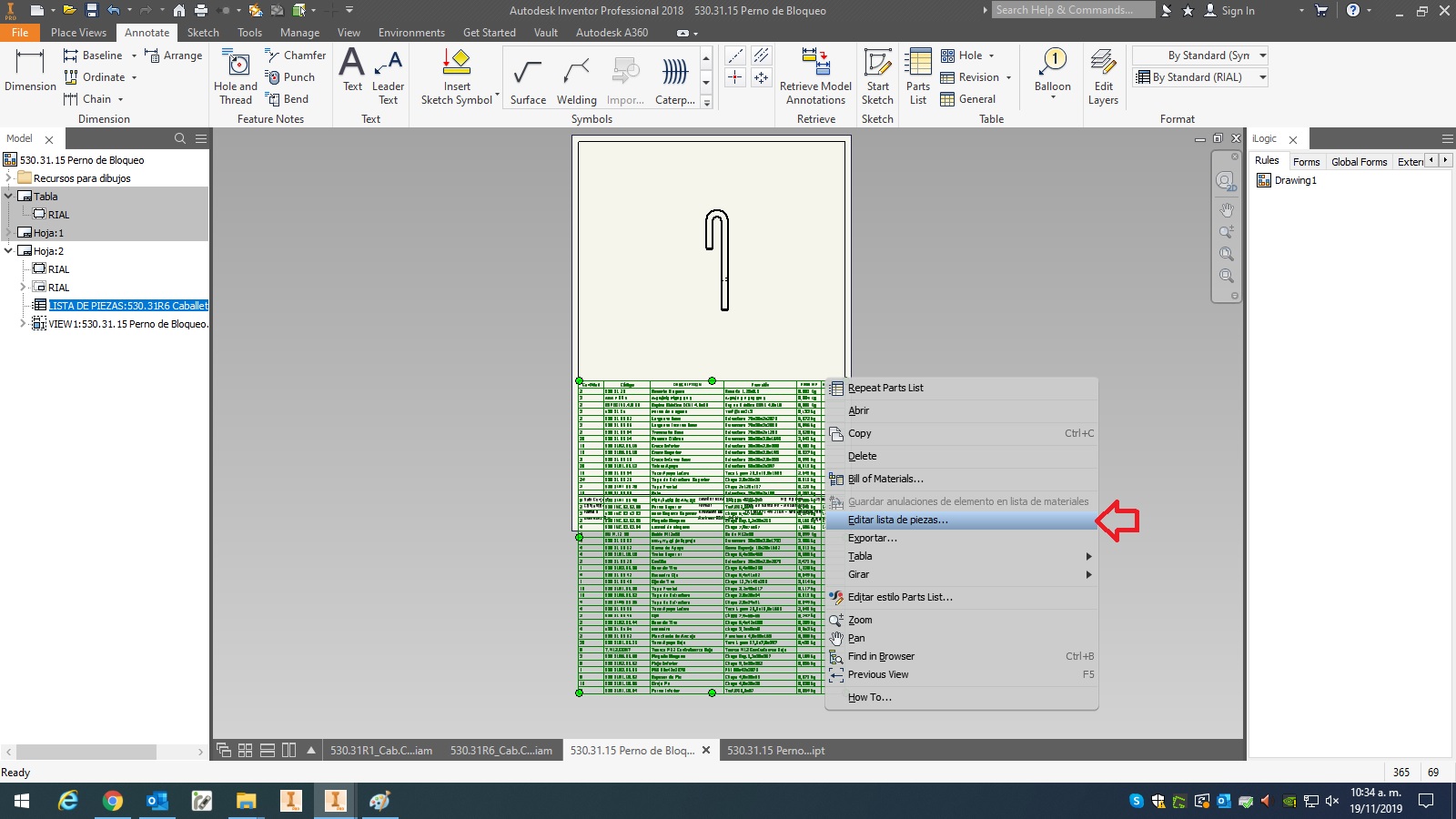Open Chrome from the Windows taskbar
Screen dimensions: 1456x819
point(113,801)
